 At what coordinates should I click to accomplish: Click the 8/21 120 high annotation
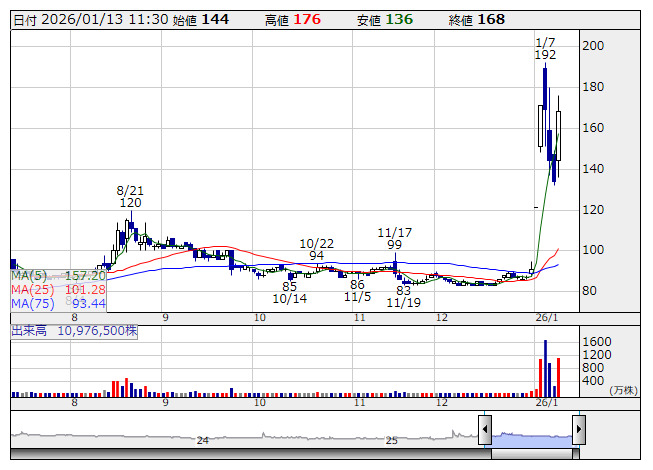(x=130, y=195)
